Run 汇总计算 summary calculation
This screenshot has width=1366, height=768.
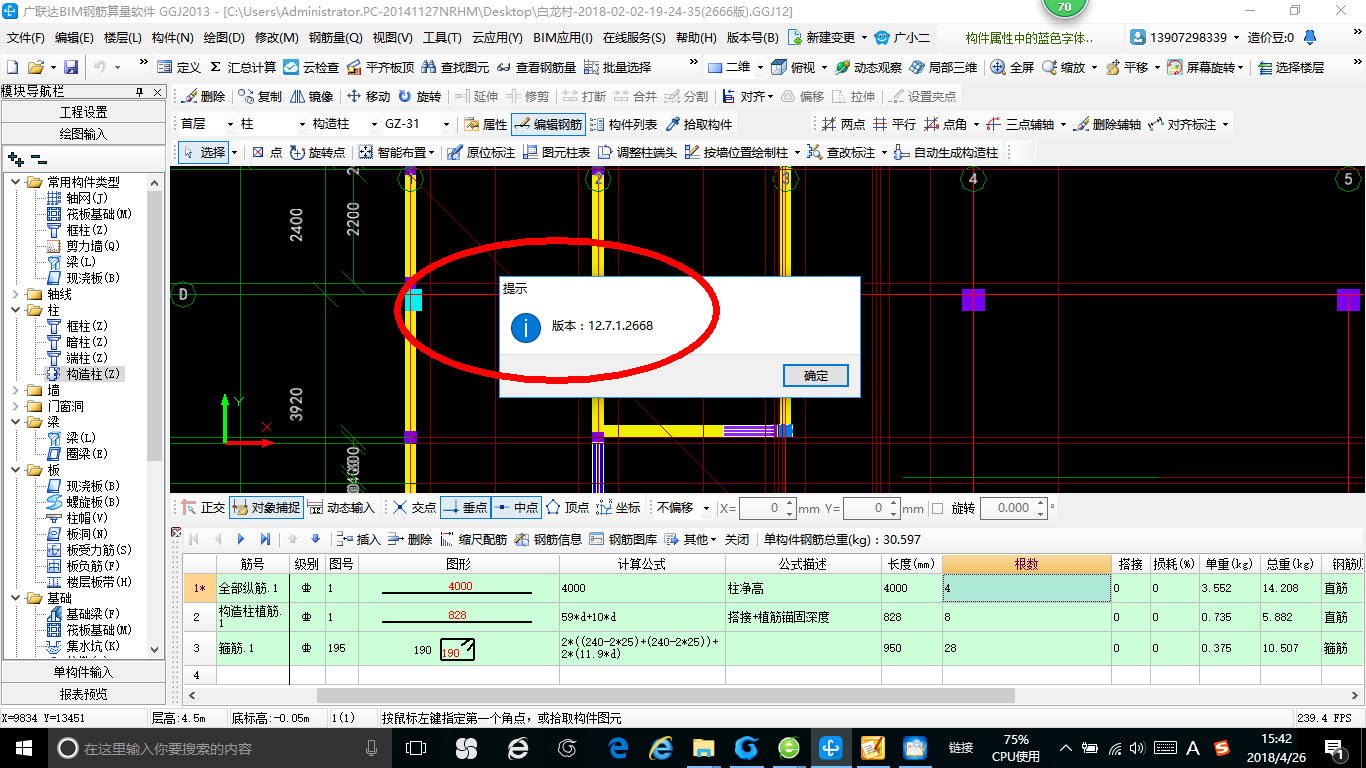click(242, 67)
